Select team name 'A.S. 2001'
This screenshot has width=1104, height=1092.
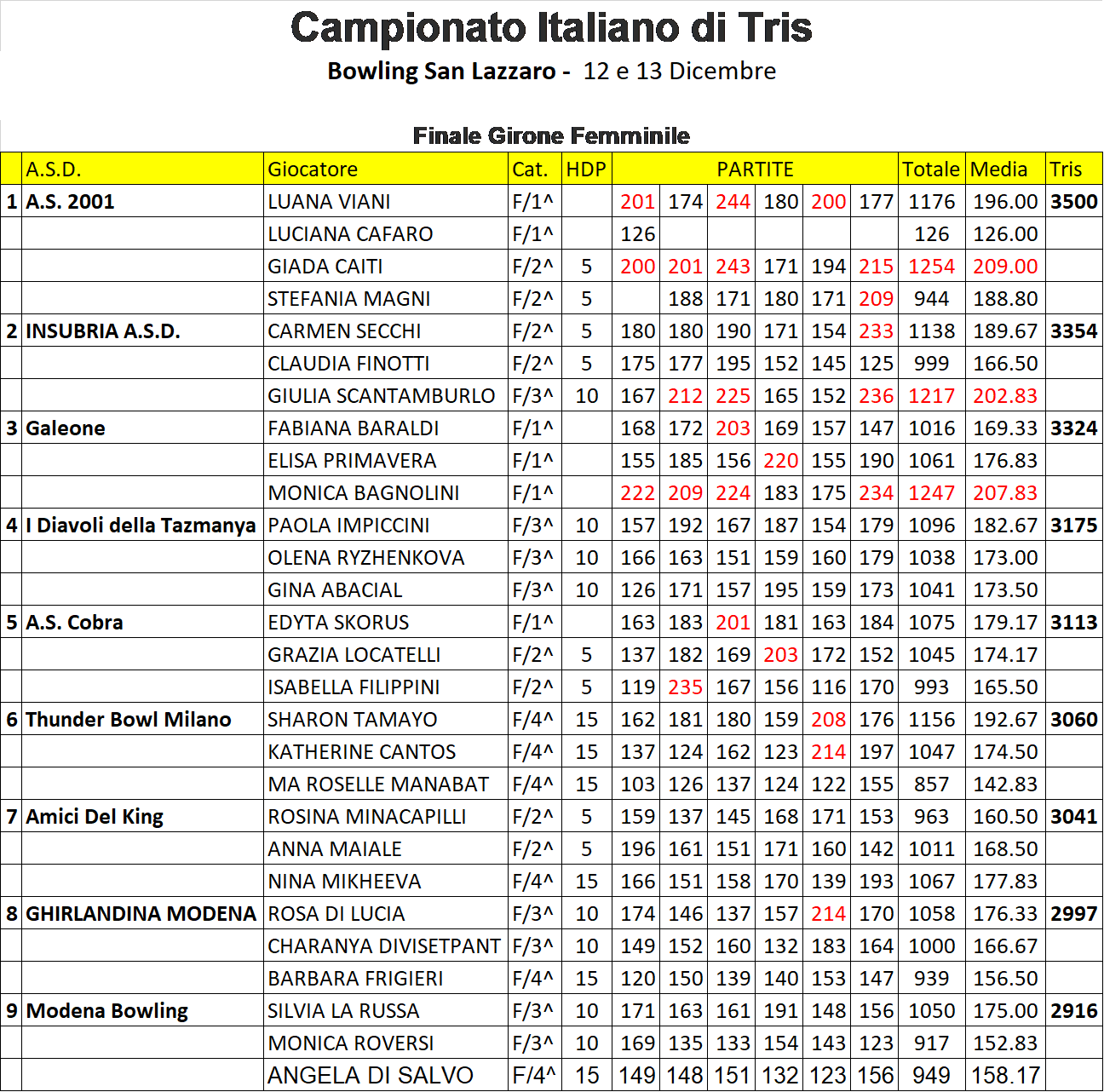pos(70,201)
